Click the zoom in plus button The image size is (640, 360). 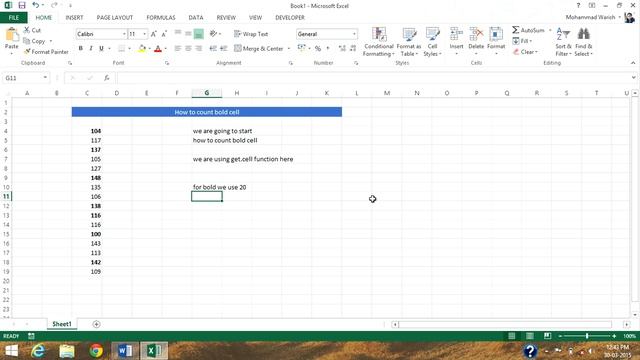coord(614,336)
